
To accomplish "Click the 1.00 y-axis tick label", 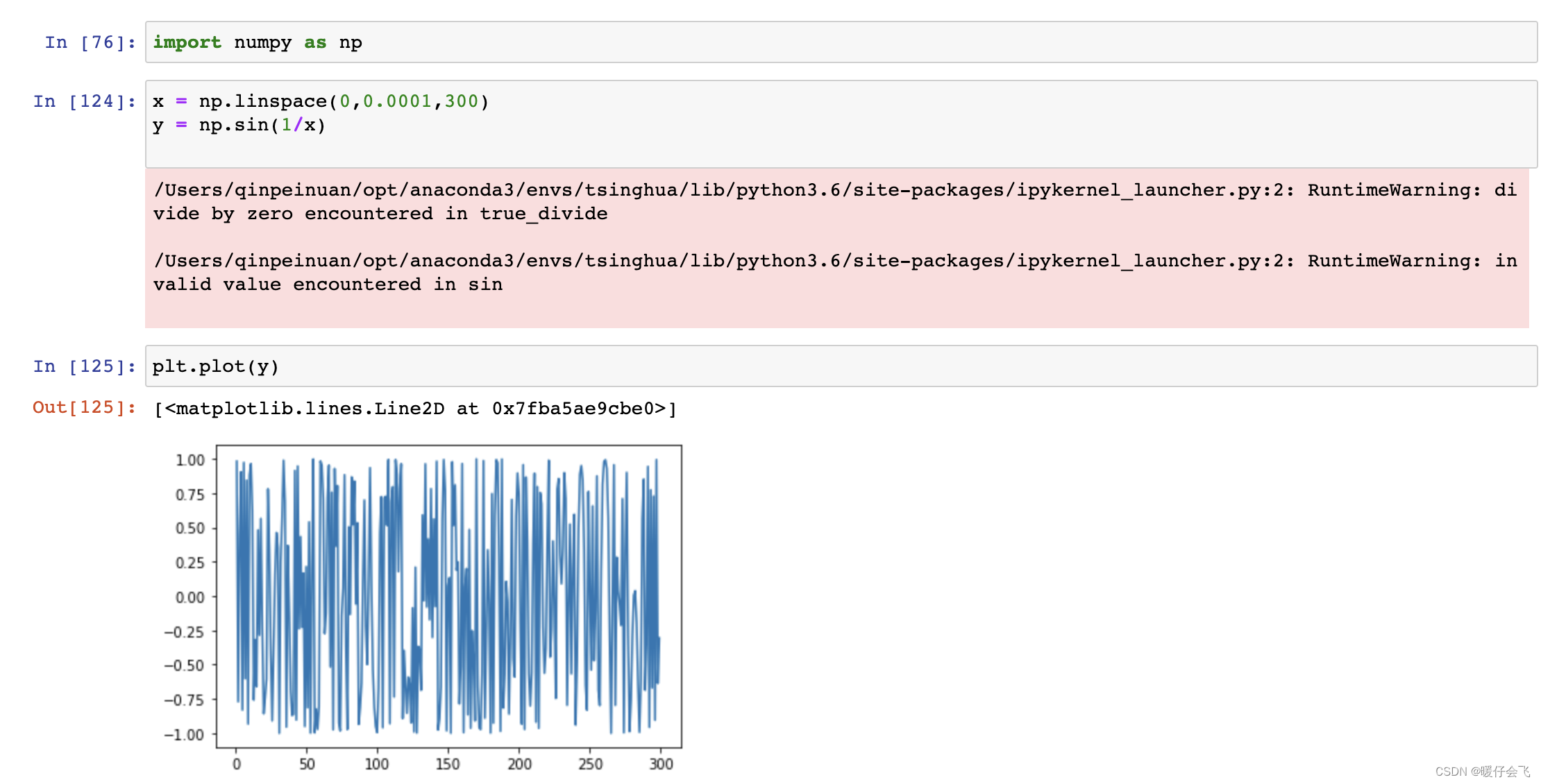I will coord(190,460).
